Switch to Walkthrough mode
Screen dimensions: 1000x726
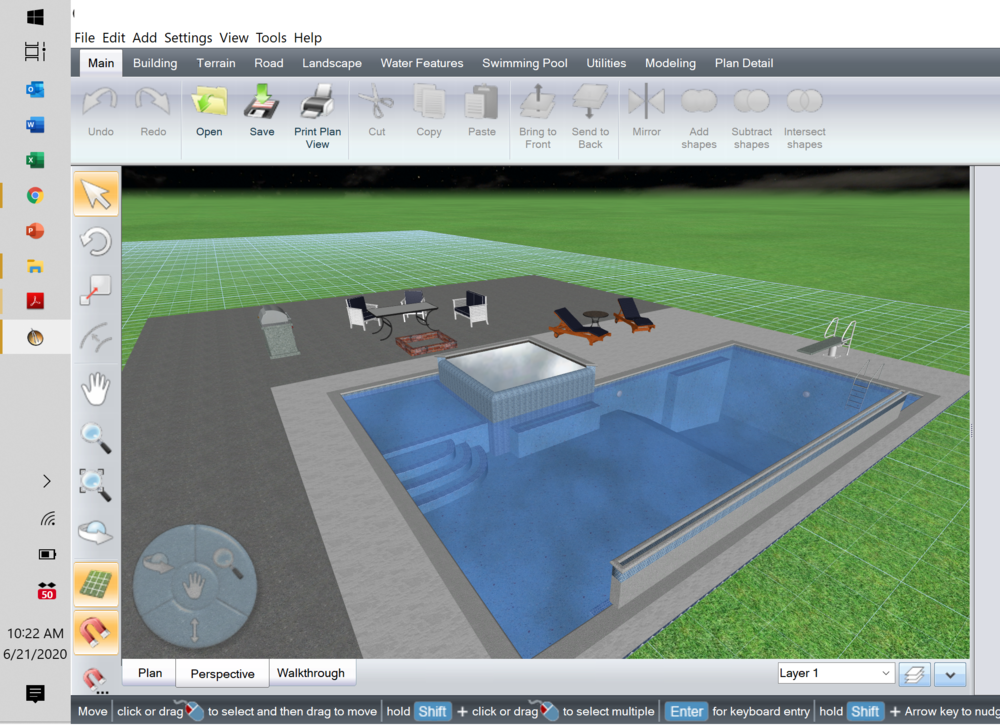(x=312, y=672)
